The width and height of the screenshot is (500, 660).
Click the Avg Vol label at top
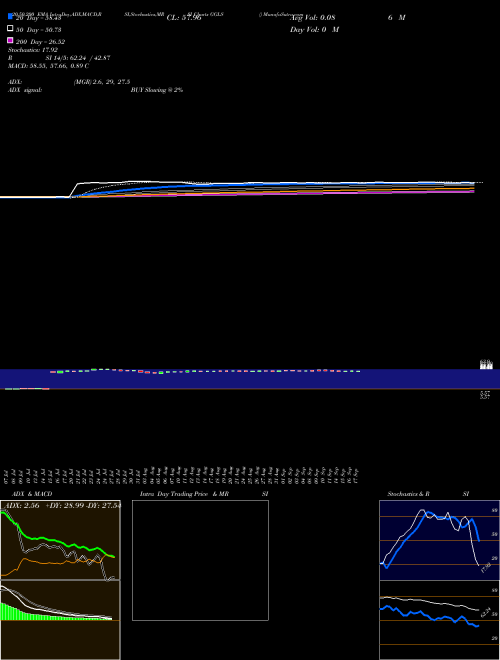tap(312, 18)
